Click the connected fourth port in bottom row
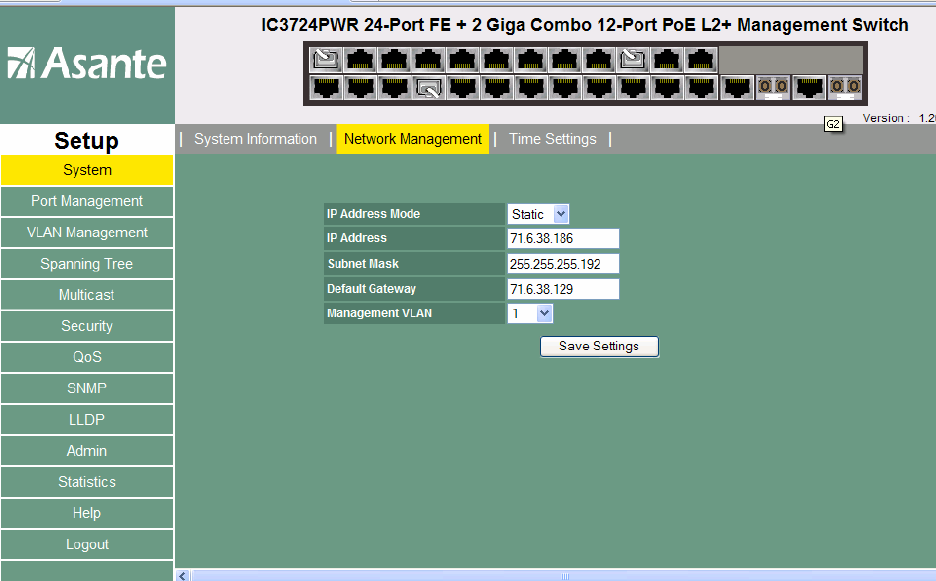Image resolution: width=936 pixels, height=581 pixels. pos(429,88)
